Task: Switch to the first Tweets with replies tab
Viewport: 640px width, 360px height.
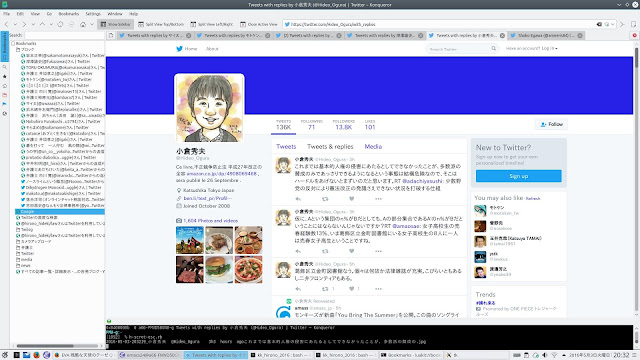Action: point(155,36)
